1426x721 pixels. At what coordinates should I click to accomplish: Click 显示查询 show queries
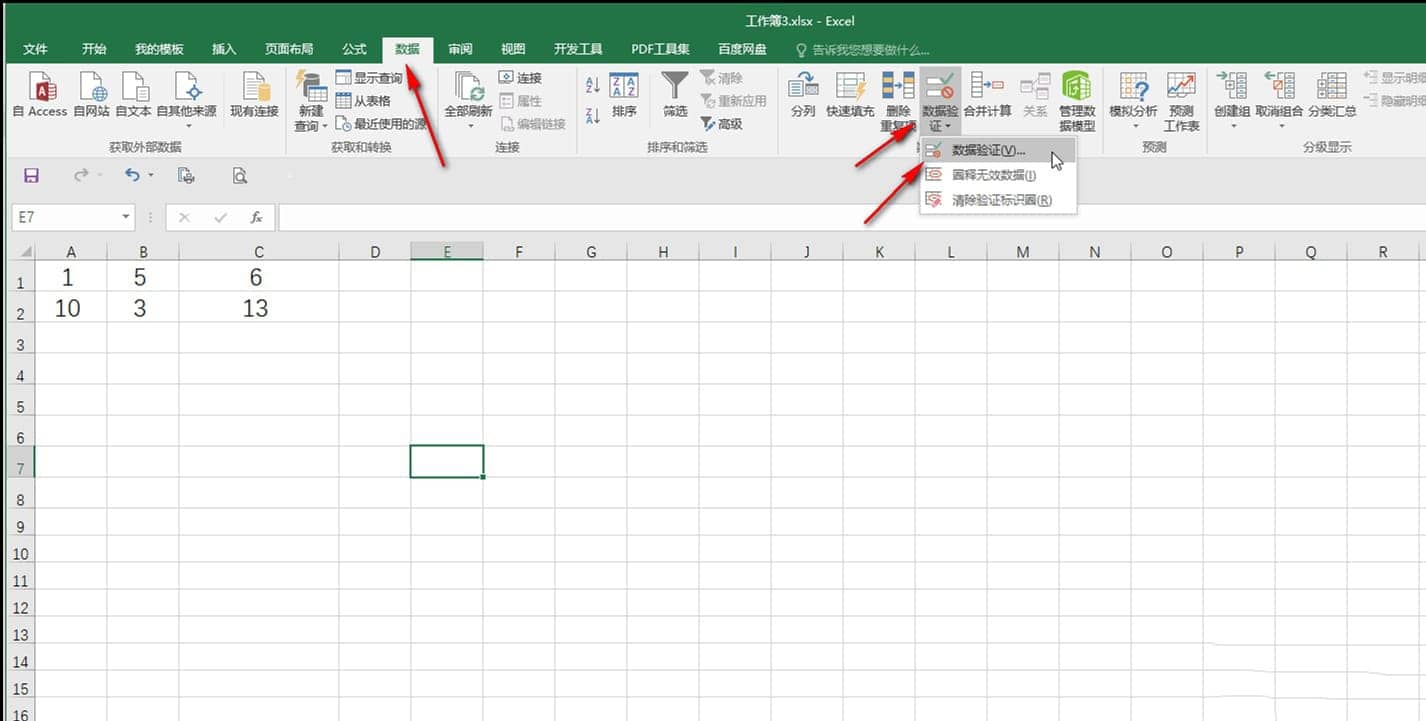pyautogui.click(x=369, y=78)
